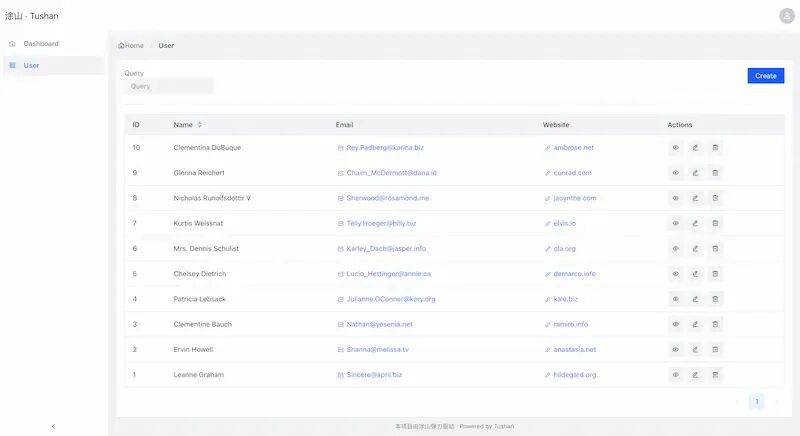View details for Patricia Lebsack row
This screenshot has height=436, width=800.
[x=676, y=299]
